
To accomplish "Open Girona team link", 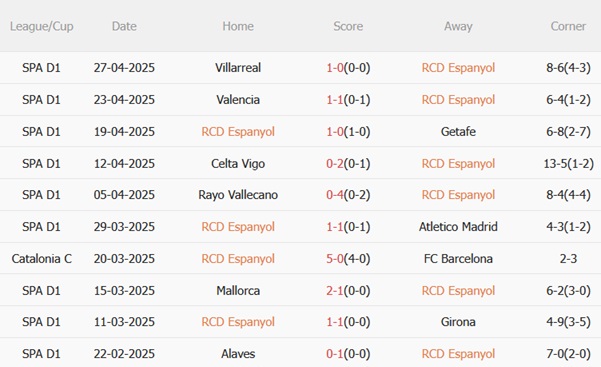I will click(458, 322).
